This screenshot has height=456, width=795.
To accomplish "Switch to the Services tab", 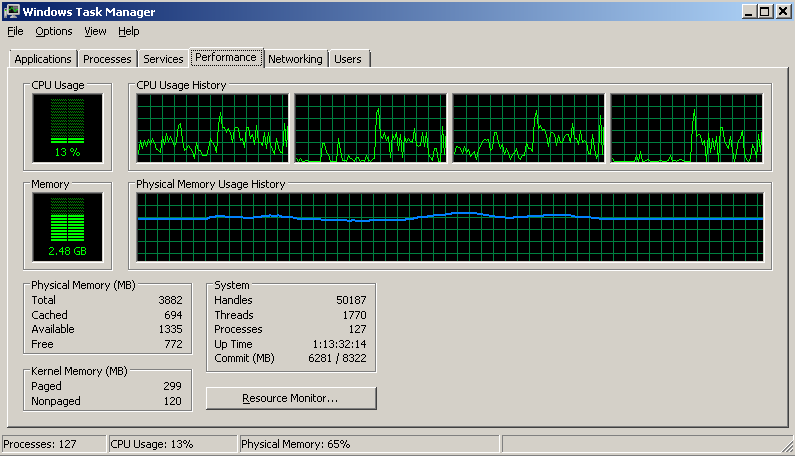I will pyautogui.click(x=163, y=59).
